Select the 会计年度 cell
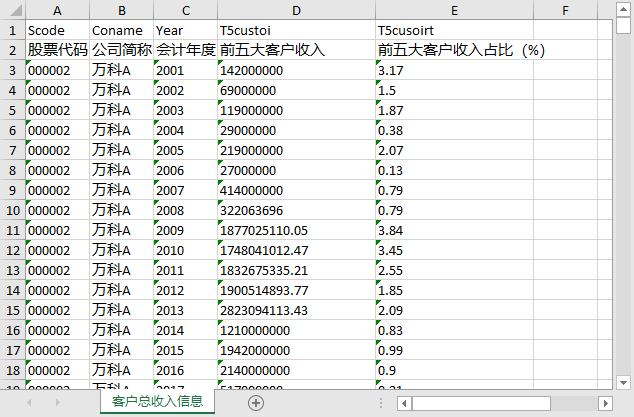Image resolution: width=634 pixels, height=417 pixels. coord(186,50)
